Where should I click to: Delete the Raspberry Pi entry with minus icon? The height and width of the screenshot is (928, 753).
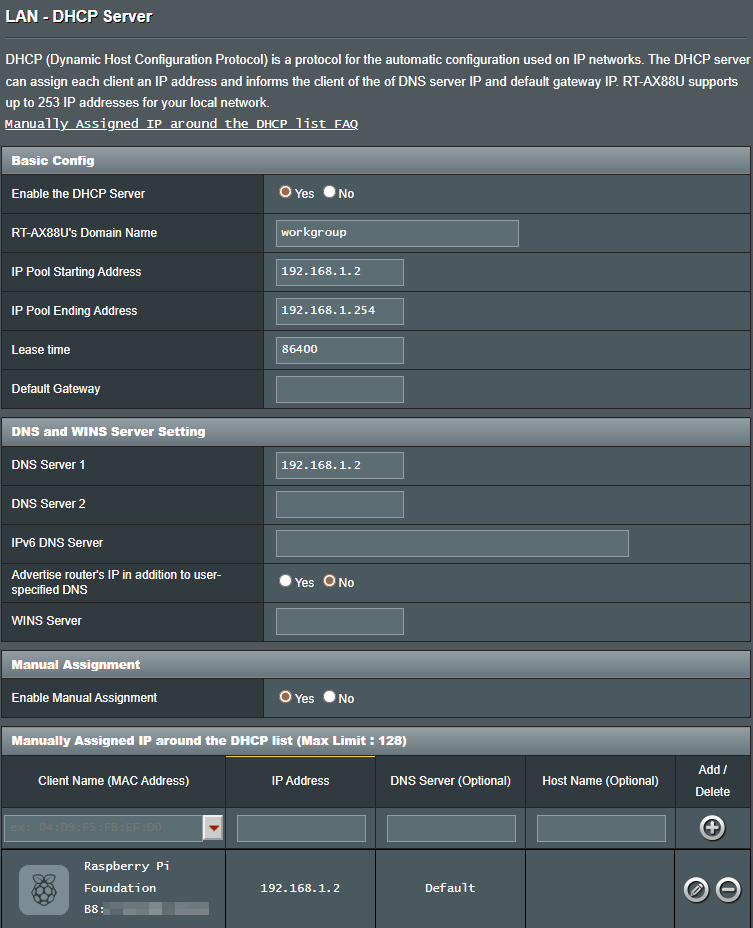click(727, 888)
